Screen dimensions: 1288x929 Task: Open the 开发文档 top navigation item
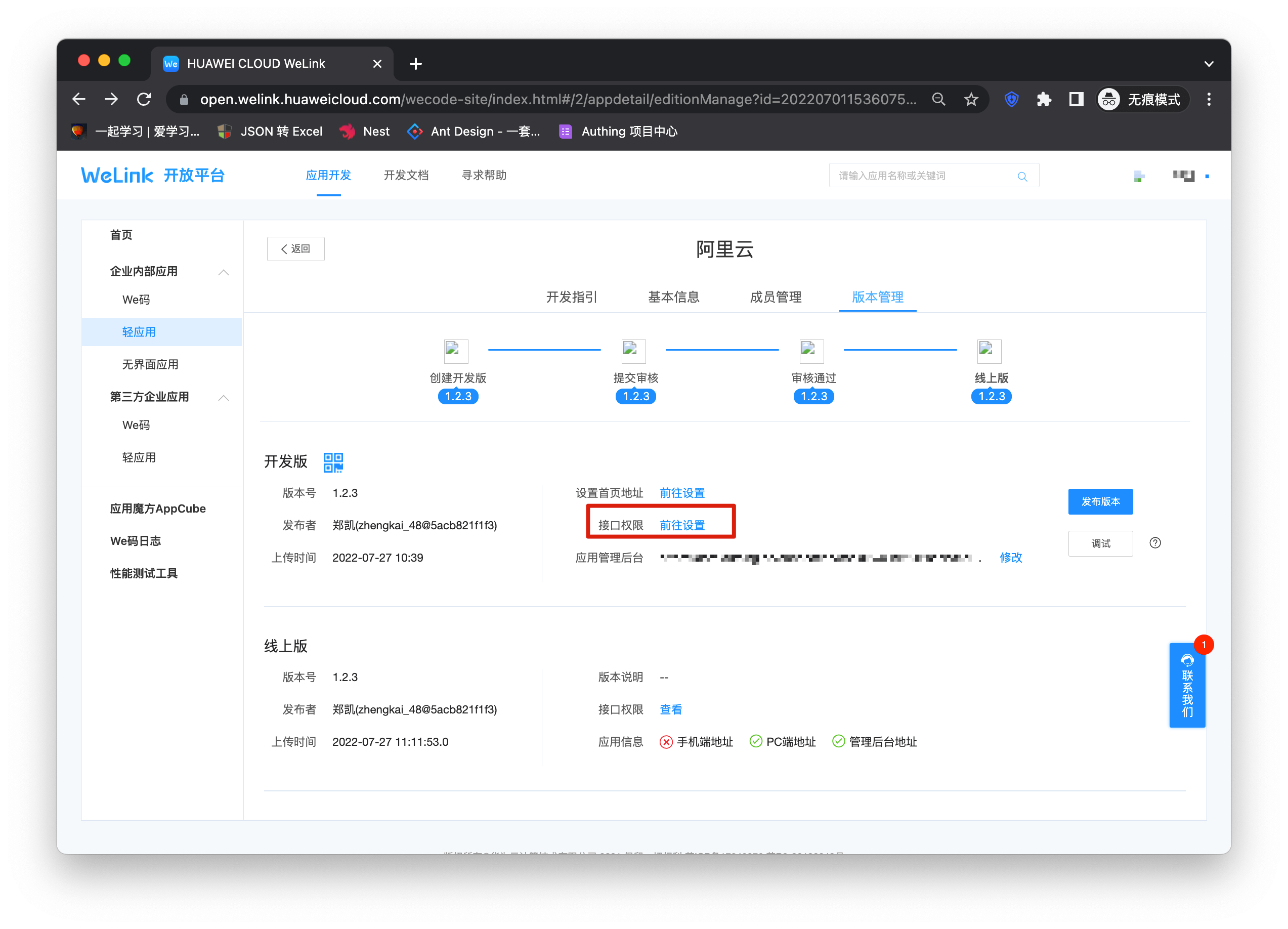pyautogui.click(x=406, y=176)
